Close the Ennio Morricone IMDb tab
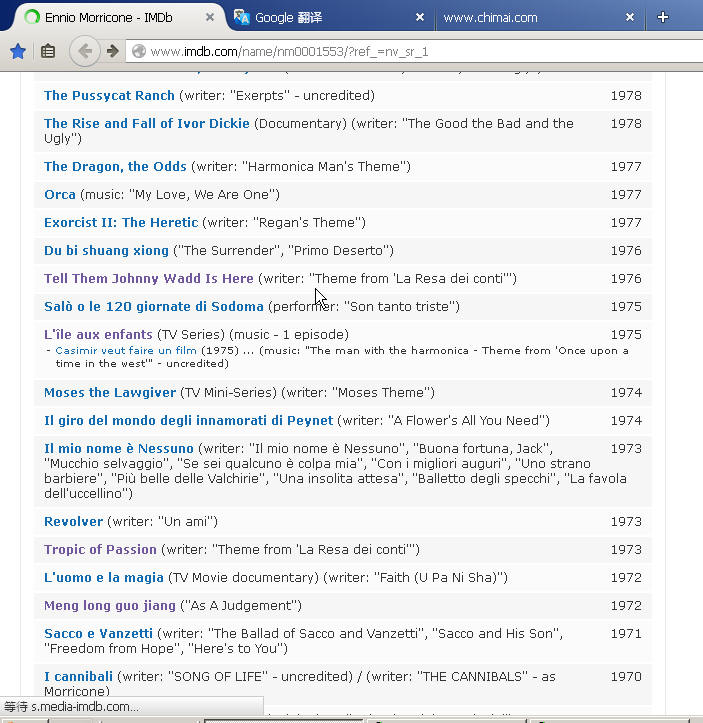 pos(209,18)
